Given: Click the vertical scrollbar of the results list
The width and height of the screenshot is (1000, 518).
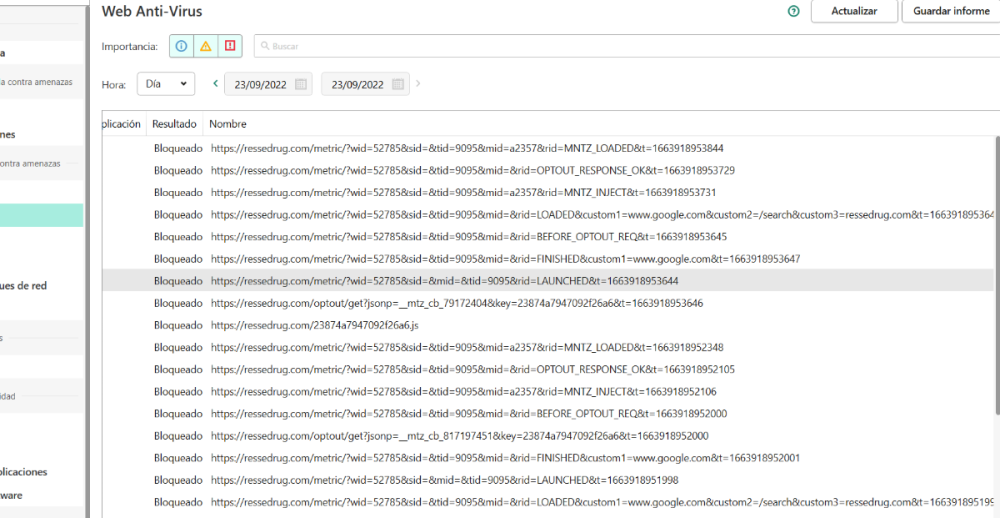Looking at the screenshot, I should click(x=997, y=274).
